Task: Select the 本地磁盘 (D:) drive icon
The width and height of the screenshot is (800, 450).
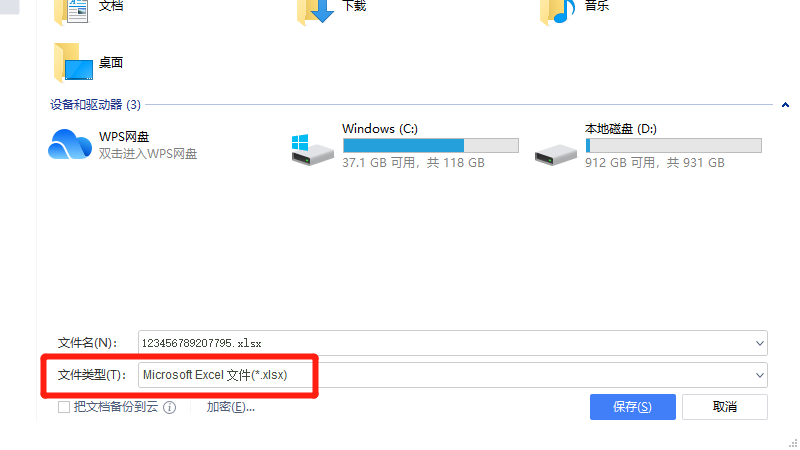Action: 556,155
